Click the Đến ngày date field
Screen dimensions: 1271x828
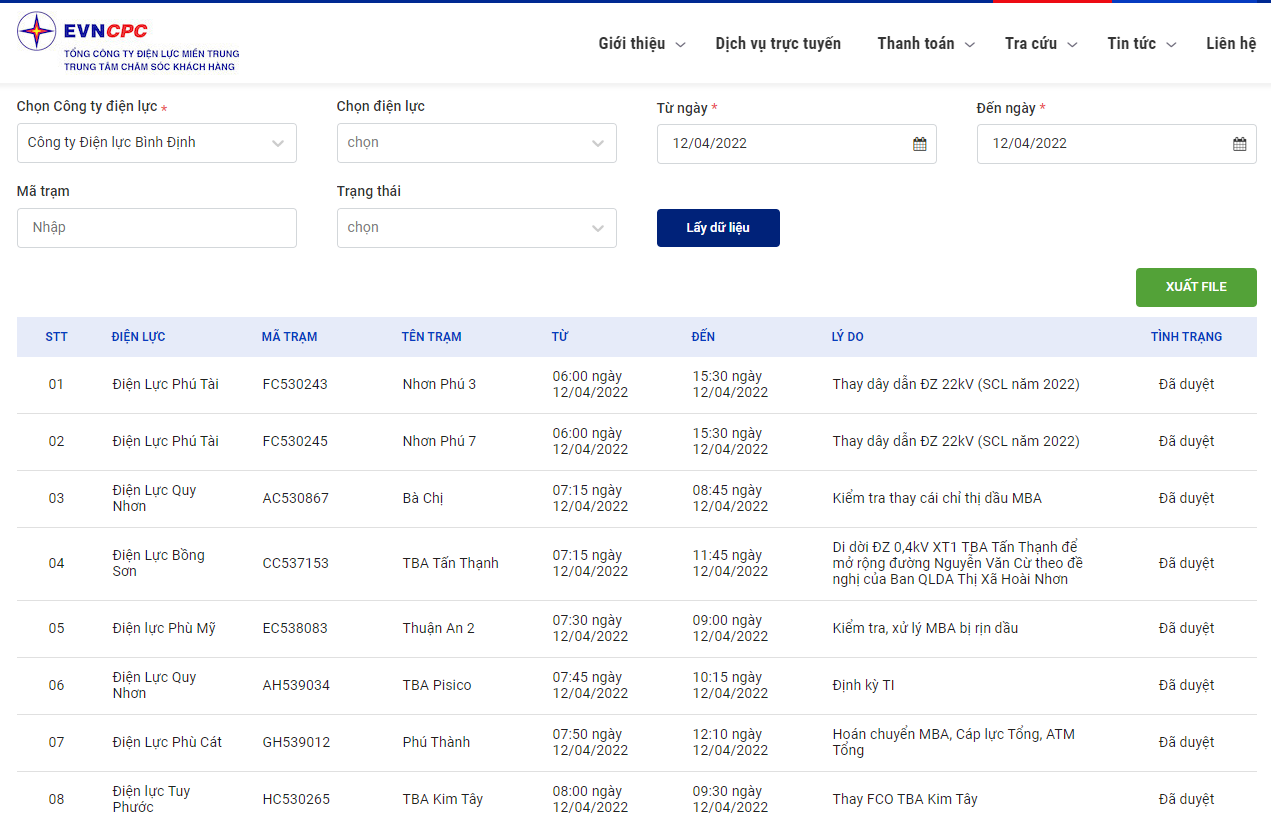click(1117, 144)
